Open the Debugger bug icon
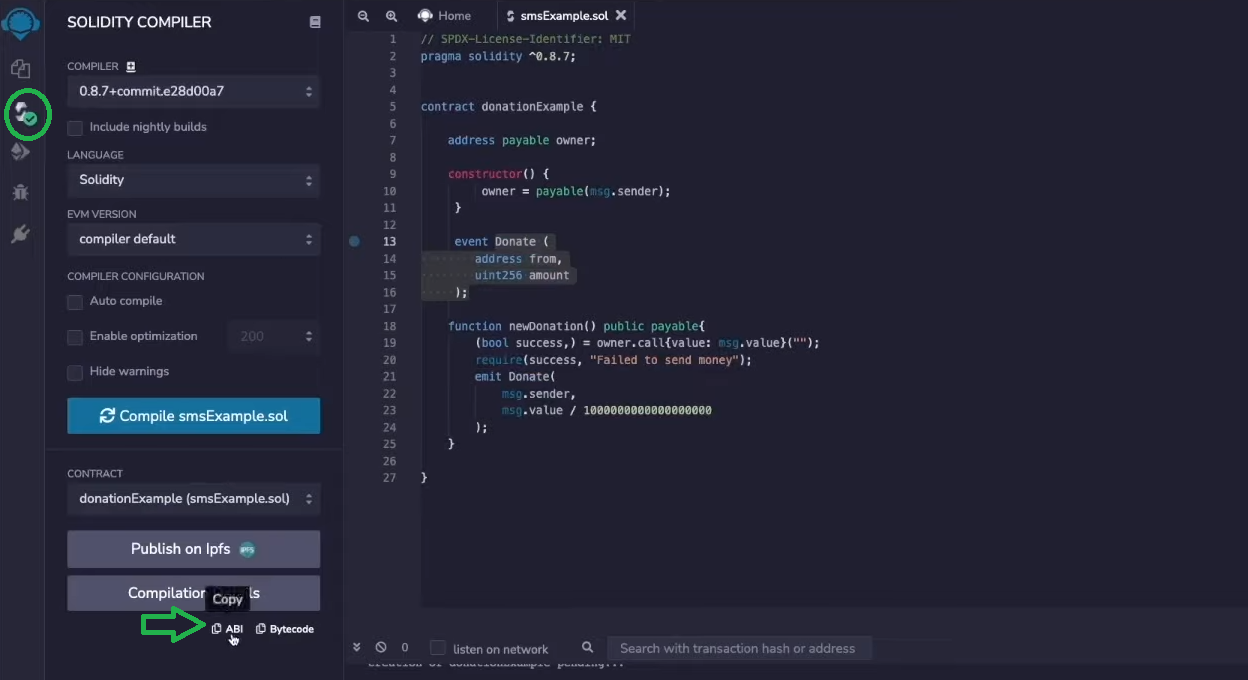Screen dimensions: 1248x680 pyautogui.click(x=20, y=192)
